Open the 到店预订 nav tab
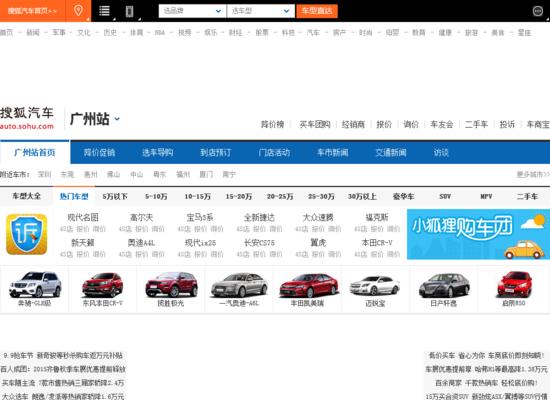Screen dimensions: 550x400 [216, 152]
